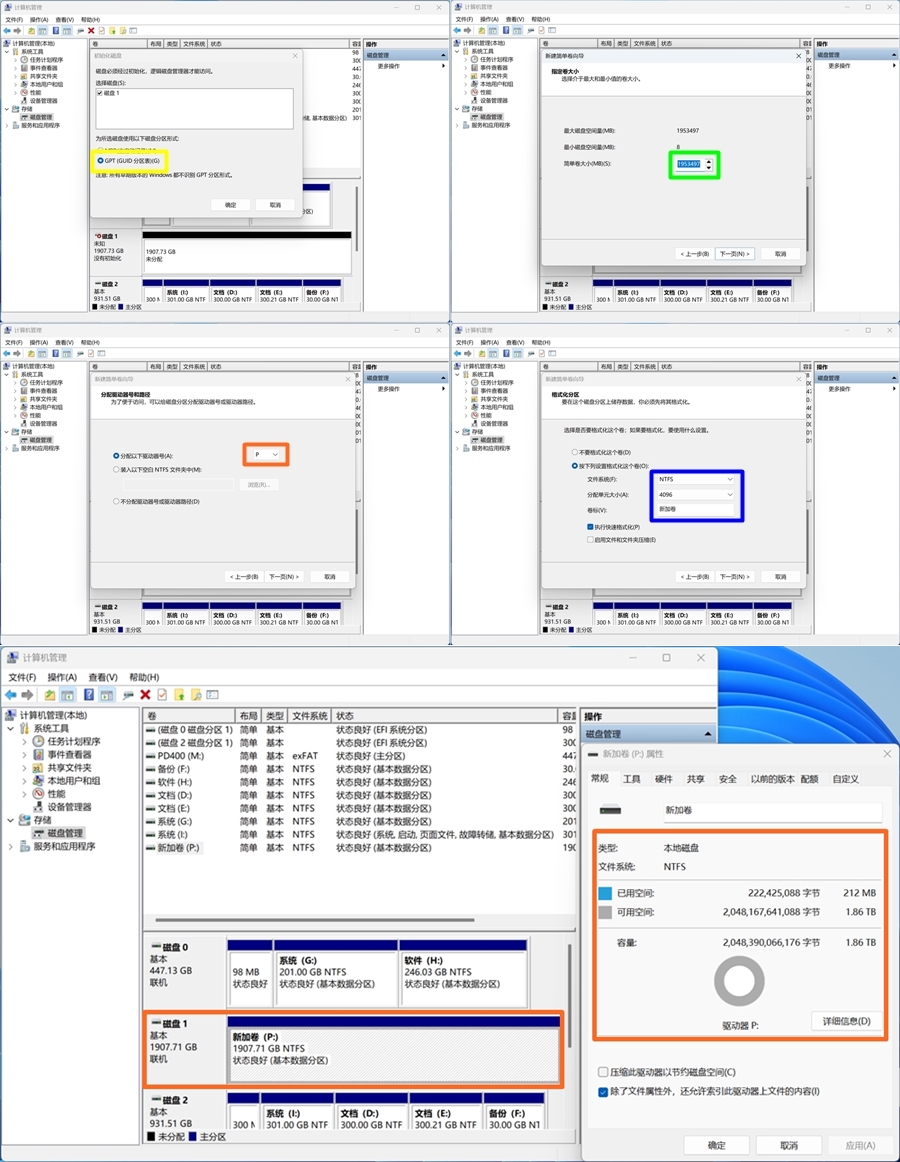Select the 装入以下空白 NTFS 文件夹中 radio button

click(x=116, y=470)
